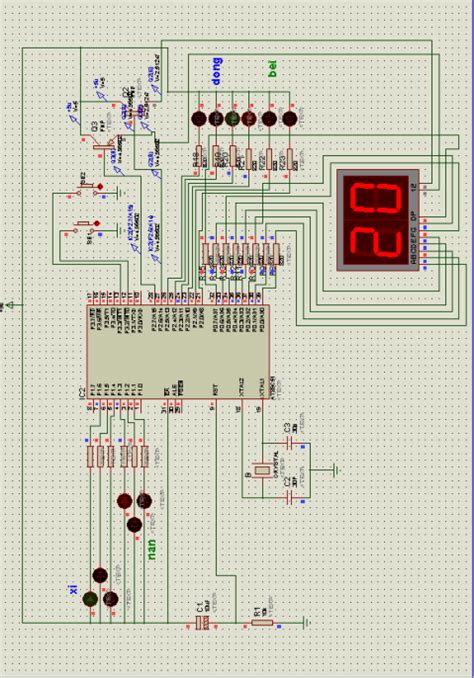Screen dimensions: 474x678
Task: Select capacitor C1 symbol
Action: point(202,623)
